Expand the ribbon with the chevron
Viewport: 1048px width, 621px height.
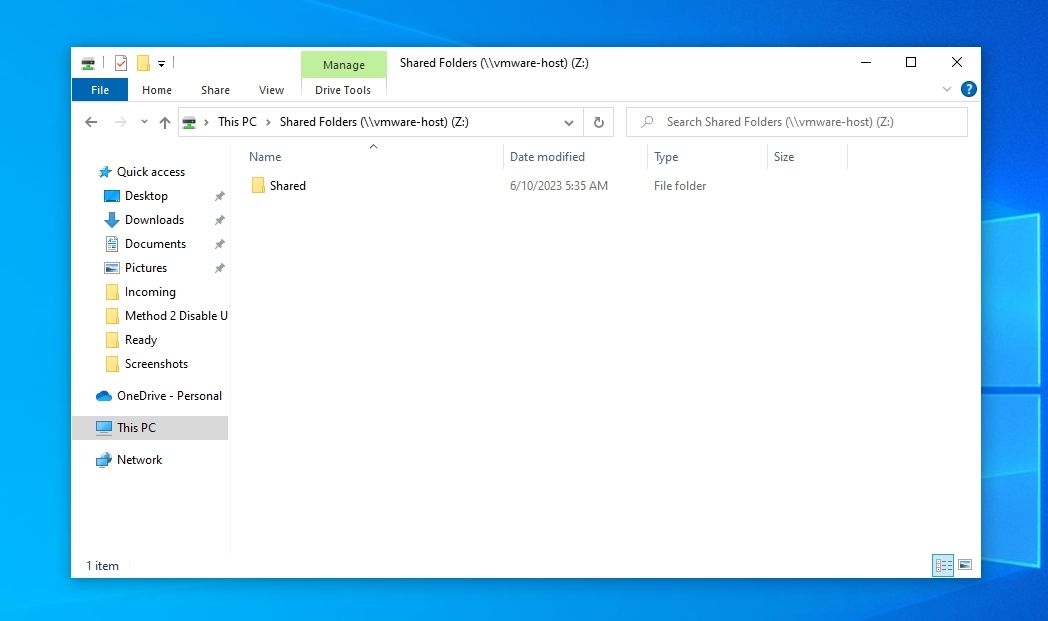(947, 90)
